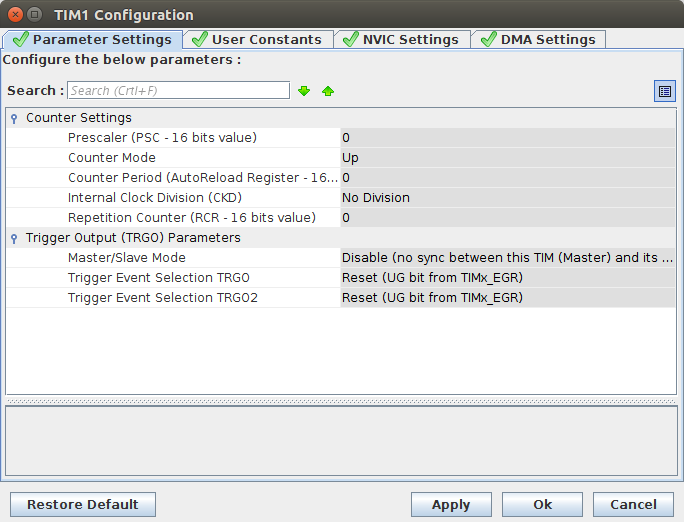Click the window menu circle icon in title bar
Image resolution: width=684 pixels, height=522 pixels.
pos(35,15)
